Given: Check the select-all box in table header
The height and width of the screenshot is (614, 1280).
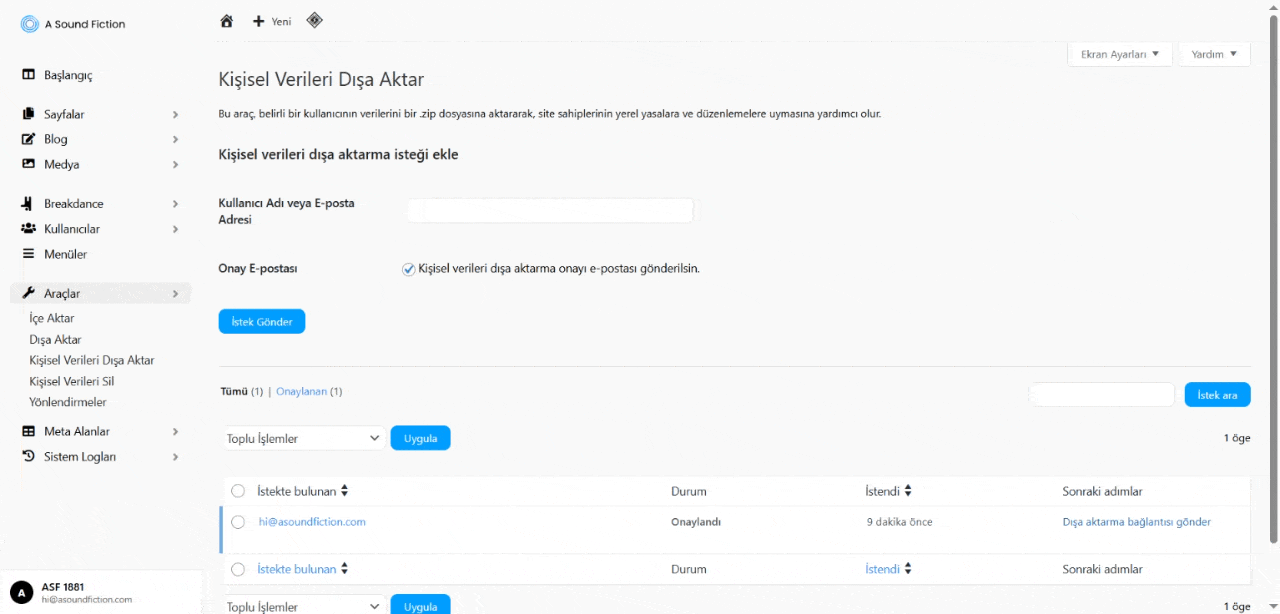Looking at the screenshot, I should pos(238,491).
